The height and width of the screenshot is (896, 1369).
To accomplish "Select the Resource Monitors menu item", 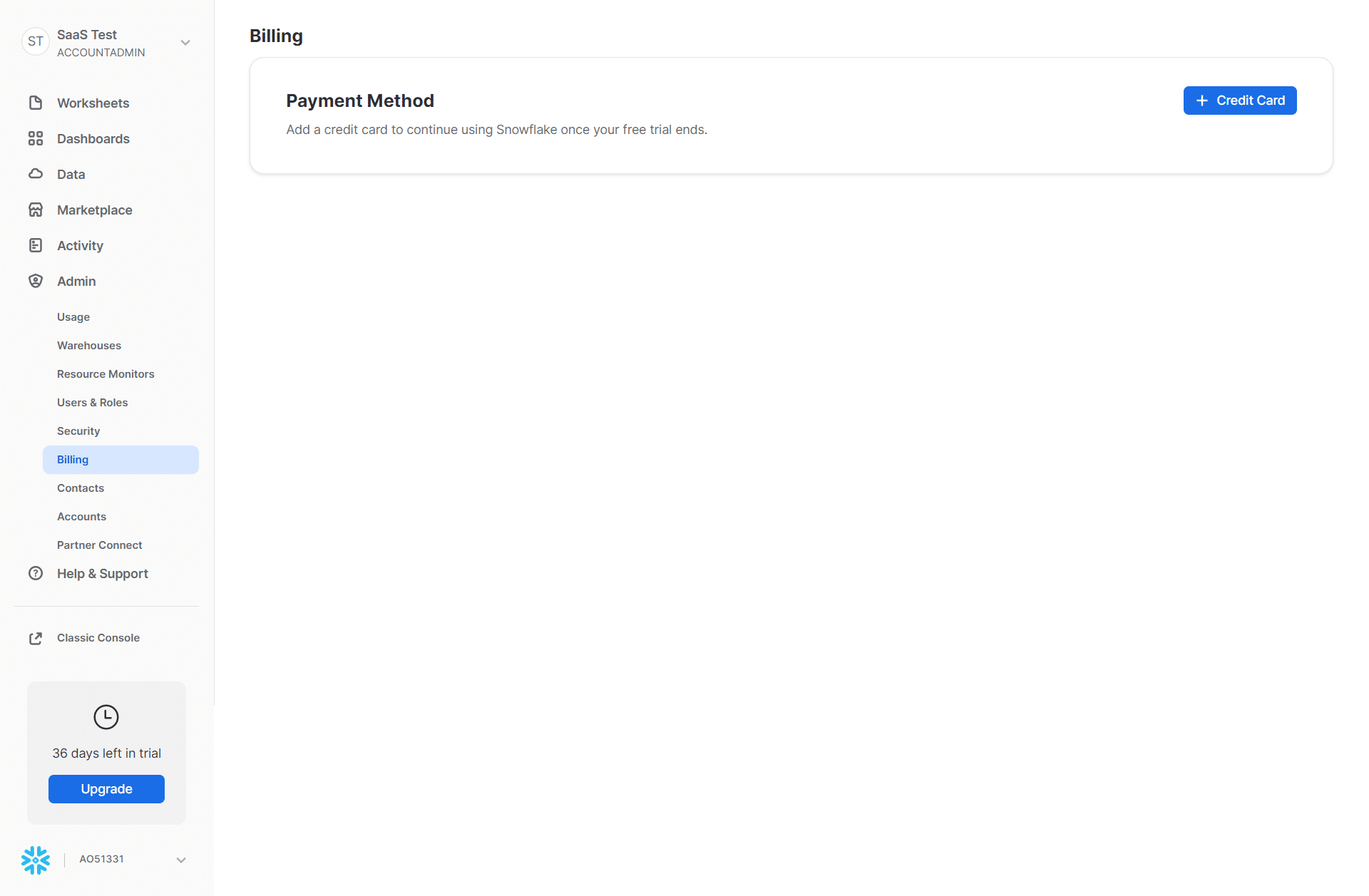I will click(106, 374).
